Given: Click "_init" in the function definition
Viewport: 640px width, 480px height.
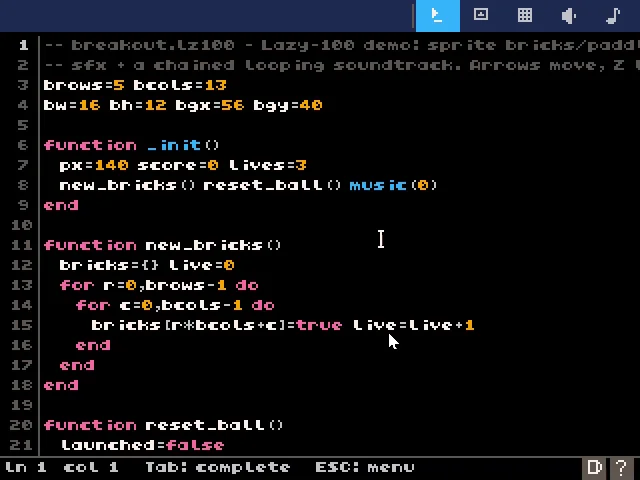Looking at the screenshot, I should coord(174,145).
